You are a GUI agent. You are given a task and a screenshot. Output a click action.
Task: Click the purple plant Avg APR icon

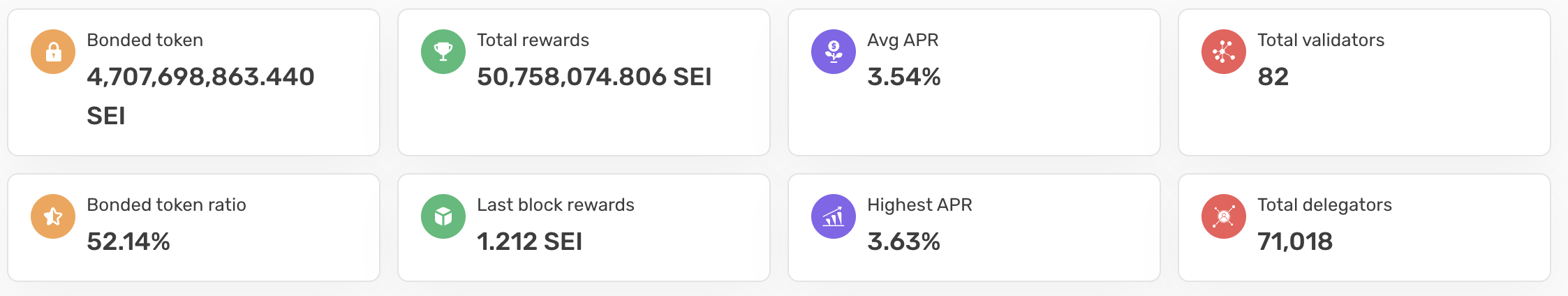[x=834, y=52]
